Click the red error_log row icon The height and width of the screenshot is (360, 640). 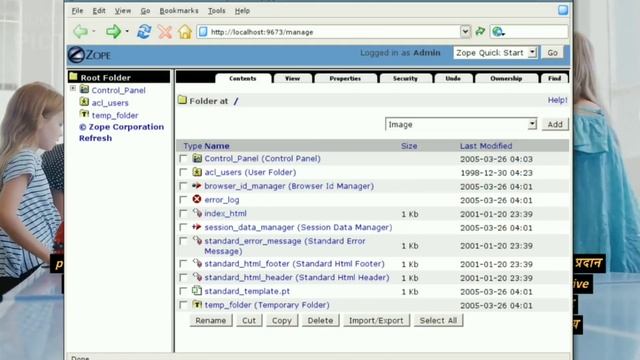197,199
